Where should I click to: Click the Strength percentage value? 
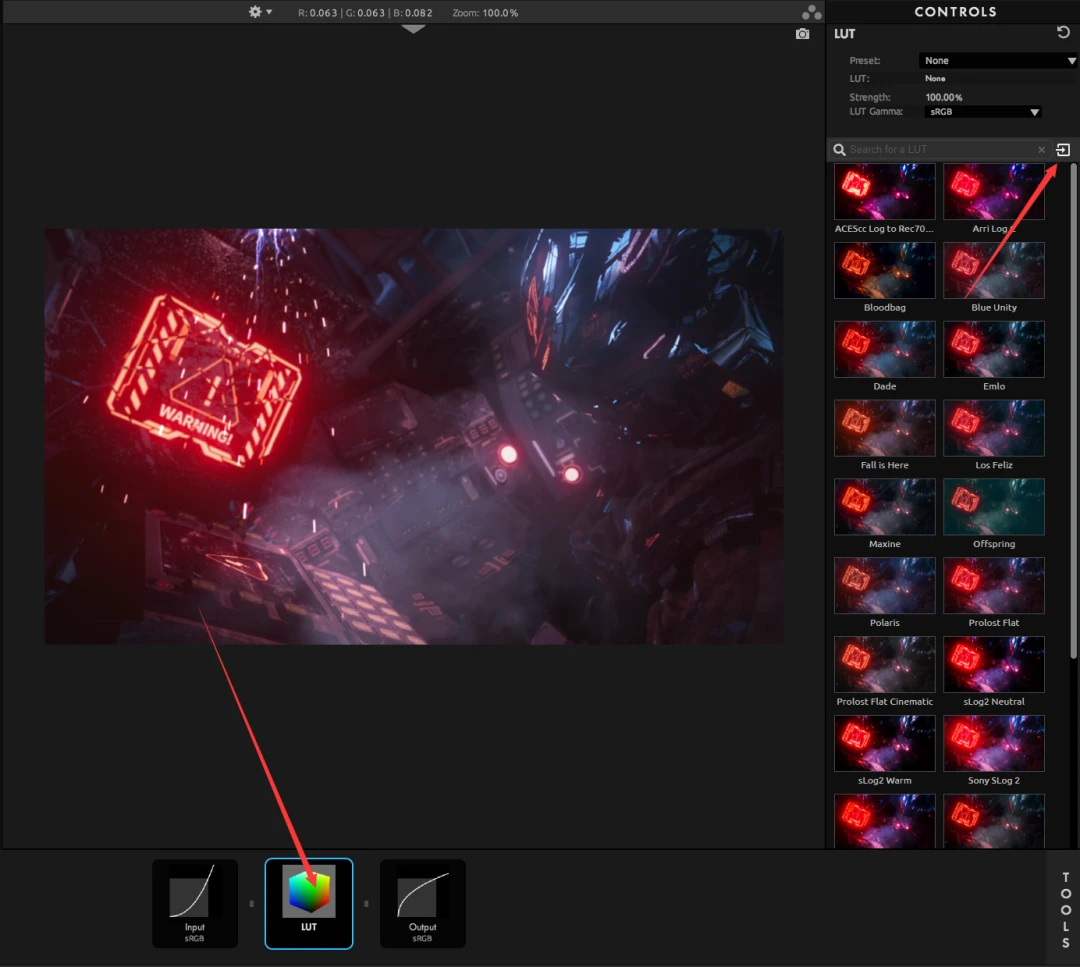944,98
